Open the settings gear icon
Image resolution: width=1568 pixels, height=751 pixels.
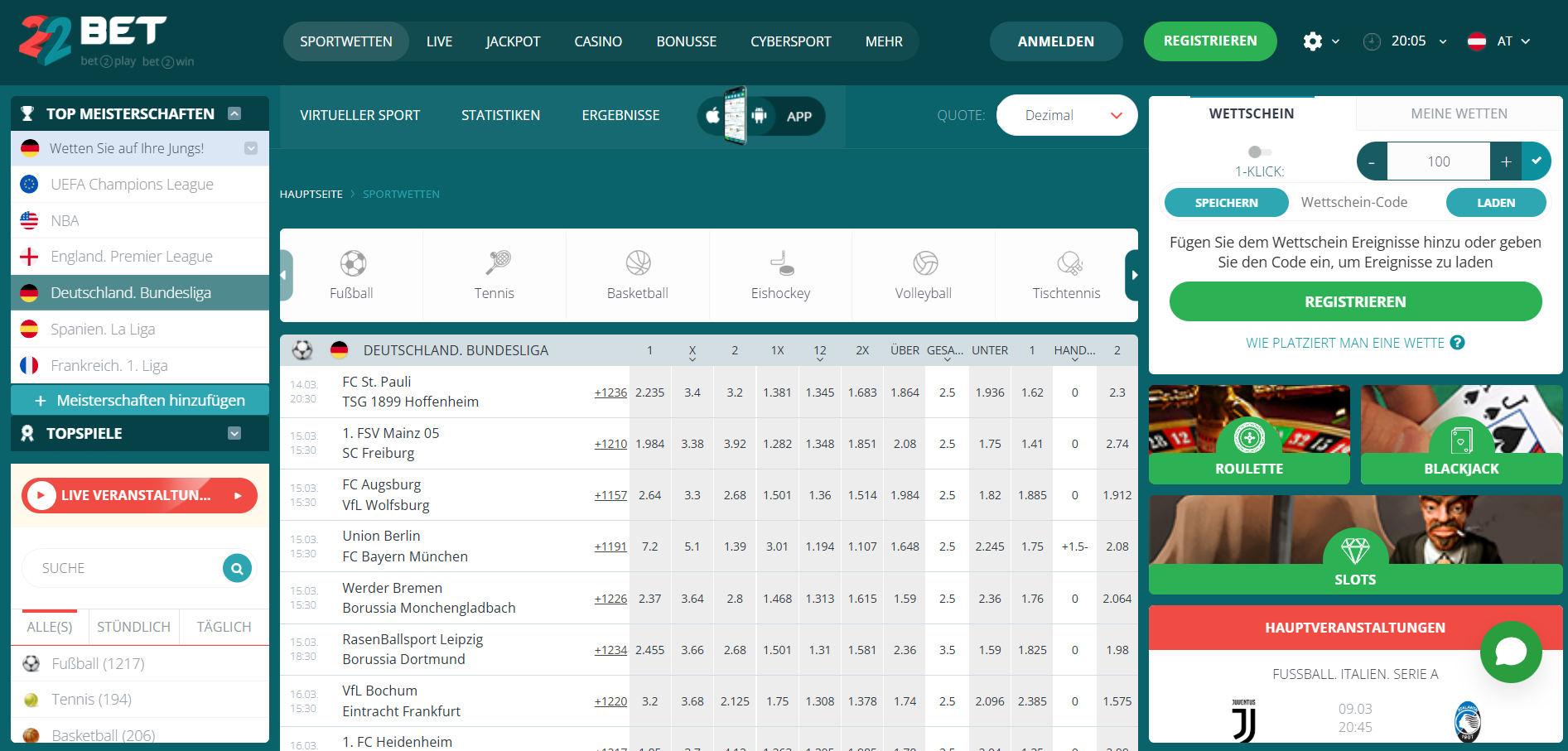tap(1313, 41)
